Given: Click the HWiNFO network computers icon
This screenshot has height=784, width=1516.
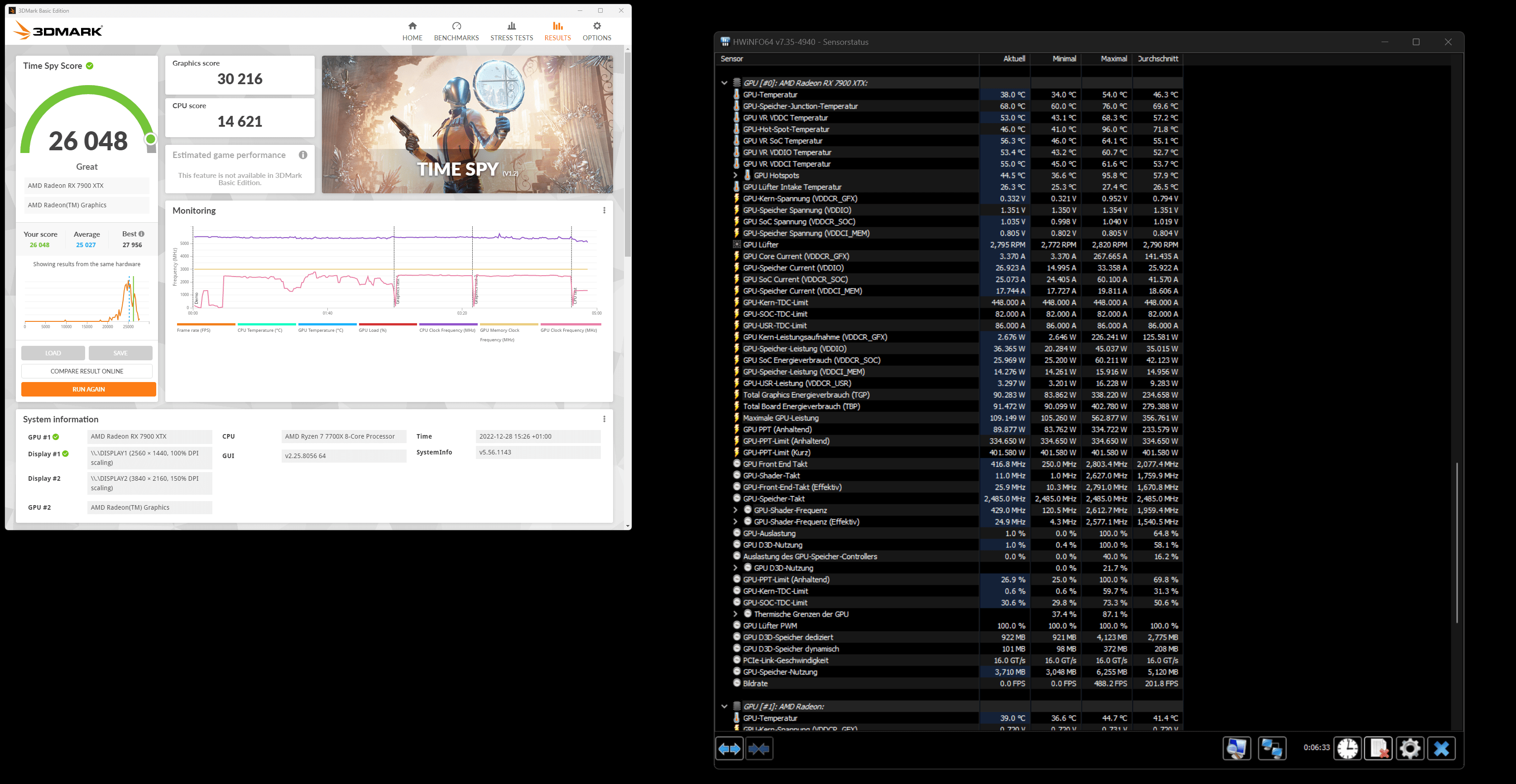Looking at the screenshot, I should [1272, 749].
